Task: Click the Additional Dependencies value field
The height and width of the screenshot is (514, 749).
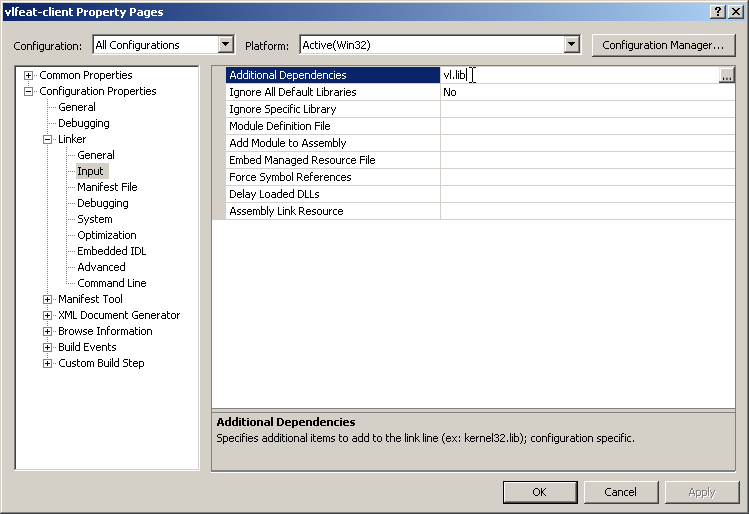Action: [580, 75]
